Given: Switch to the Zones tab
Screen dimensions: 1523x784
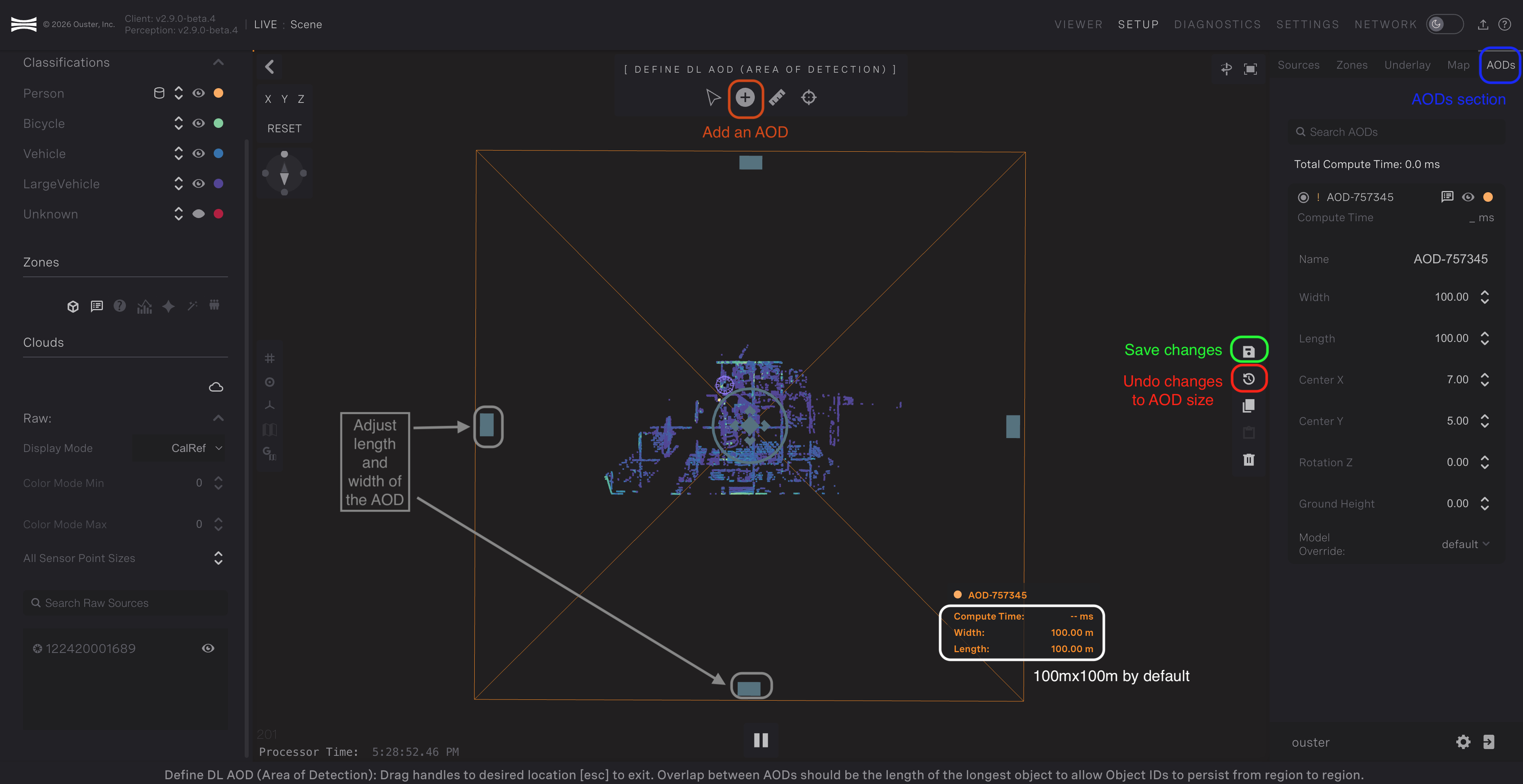Looking at the screenshot, I should [x=1351, y=65].
